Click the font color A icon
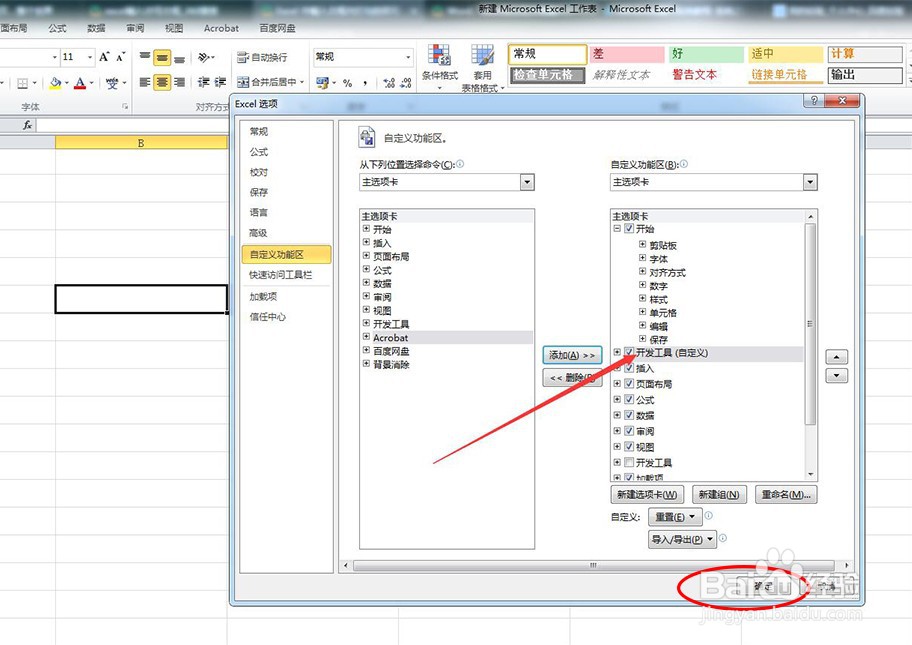Screen dimensions: 912x645 pyautogui.click(x=80, y=83)
